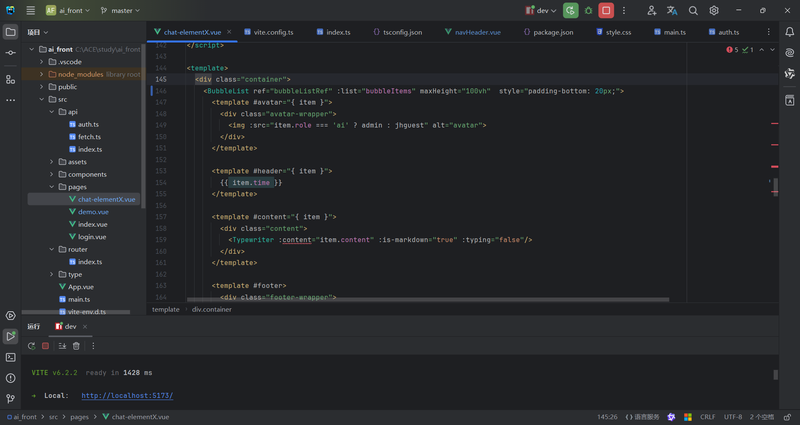800x425 pixels.
Task: Open the dev run configuration dropdown
Action: click(x=541, y=10)
